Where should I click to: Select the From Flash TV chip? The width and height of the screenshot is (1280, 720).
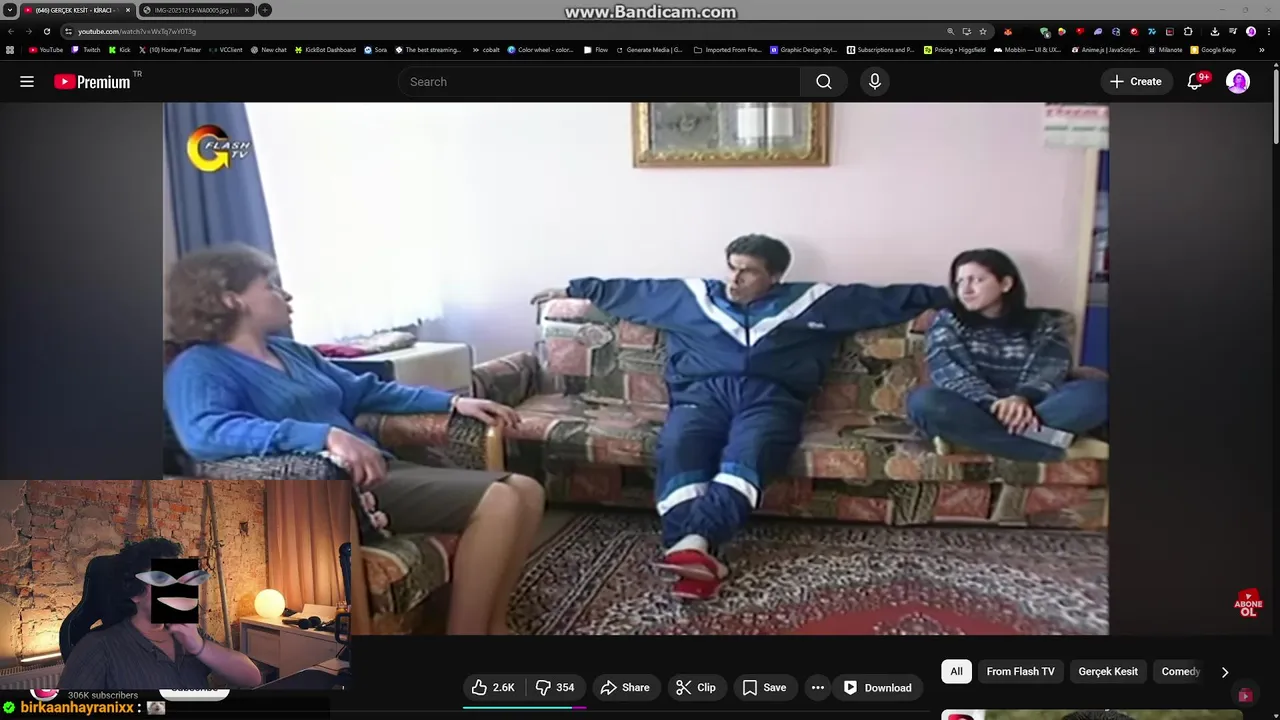click(1020, 672)
